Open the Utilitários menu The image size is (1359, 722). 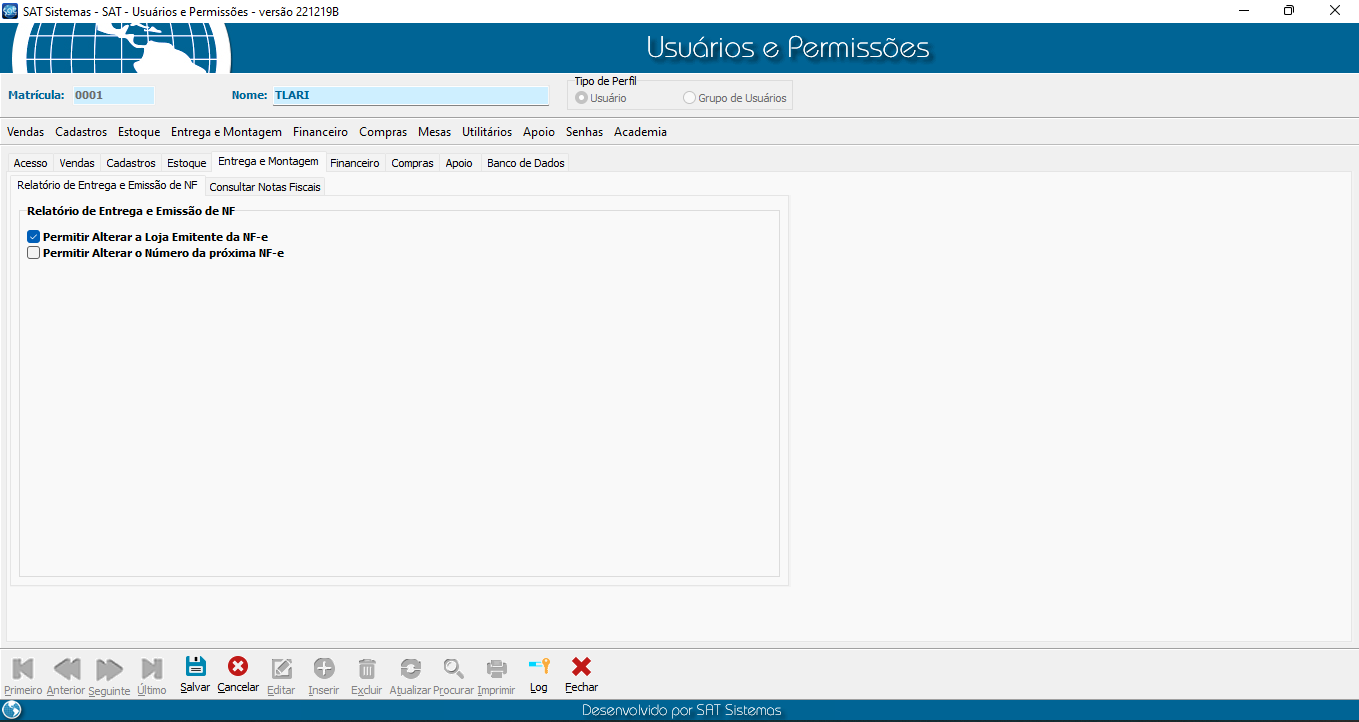click(x=487, y=132)
